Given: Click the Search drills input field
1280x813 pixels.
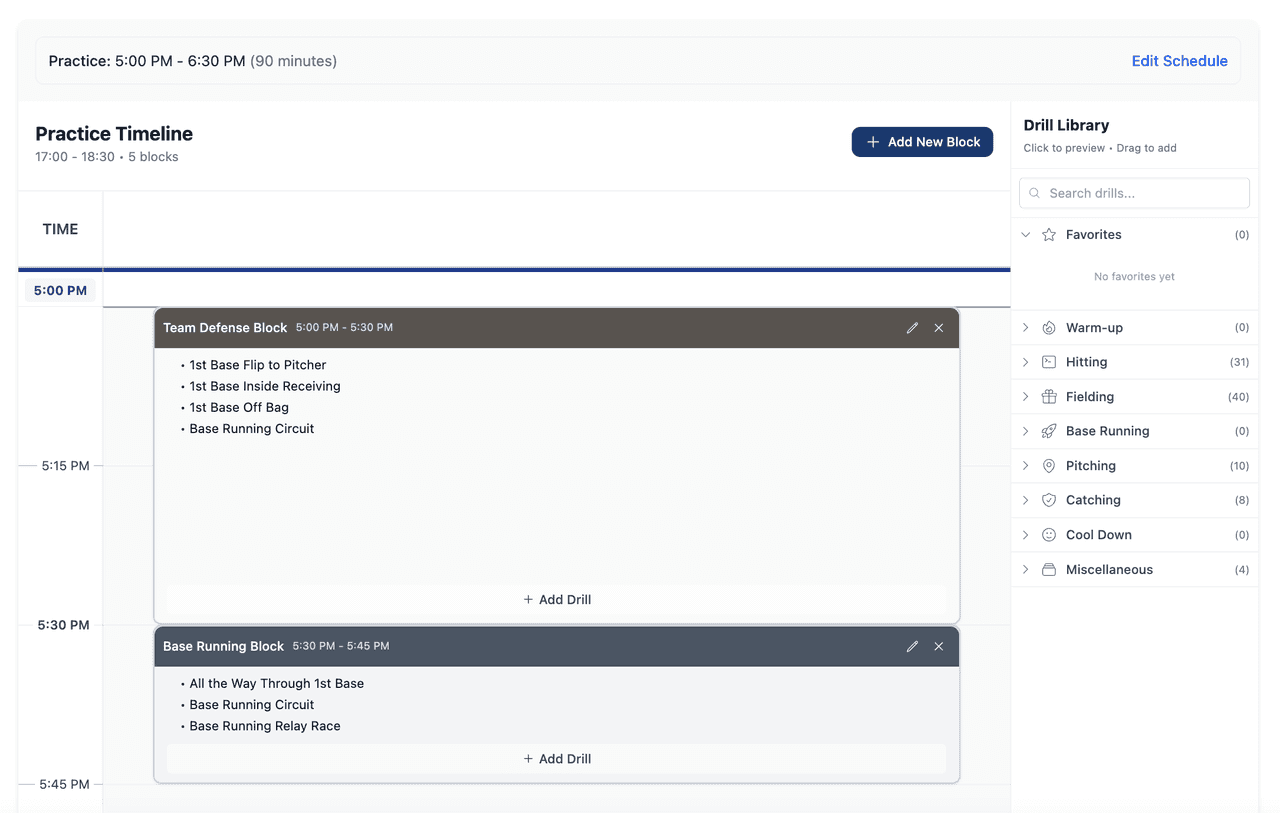Looking at the screenshot, I should point(1134,192).
